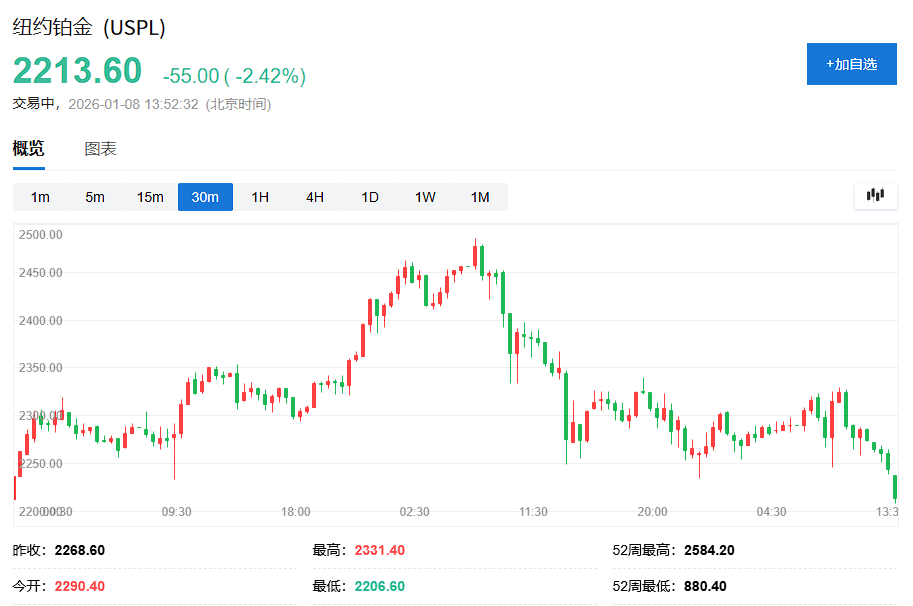913x606 pixels.
Task: Select the 1m timeframe
Action: pos(40,197)
